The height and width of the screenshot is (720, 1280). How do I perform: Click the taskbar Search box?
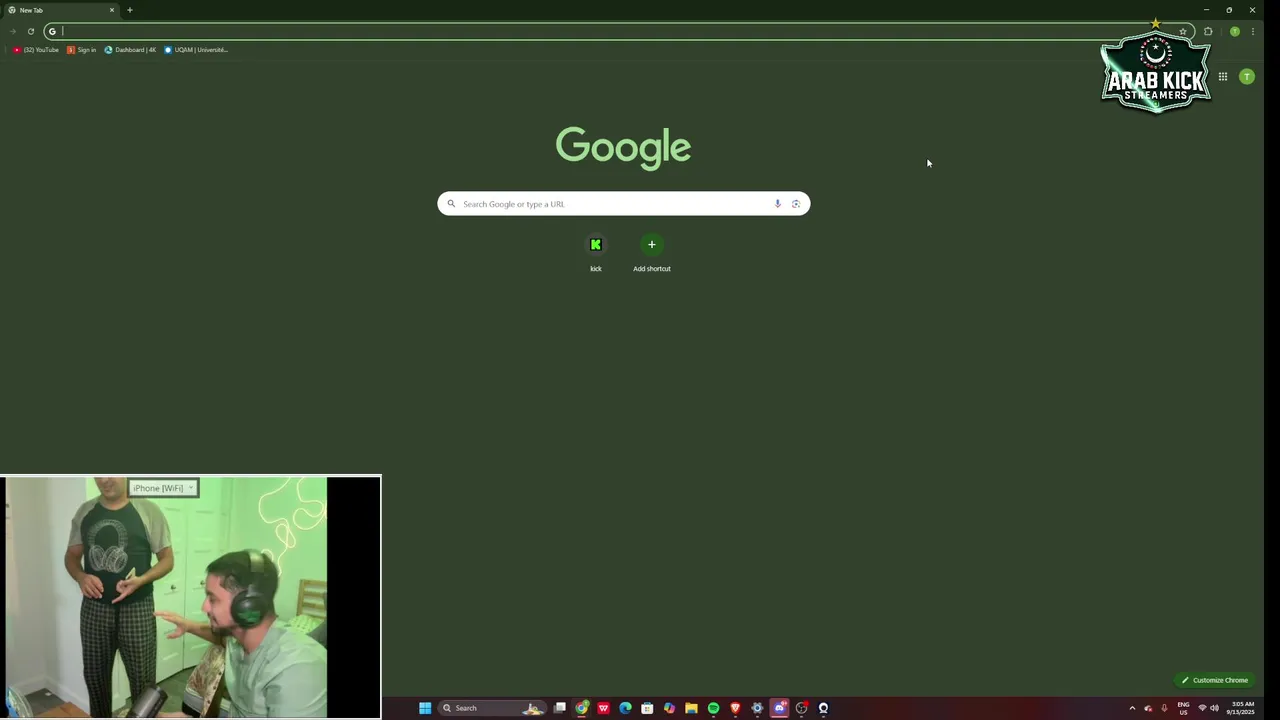(494, 708)
